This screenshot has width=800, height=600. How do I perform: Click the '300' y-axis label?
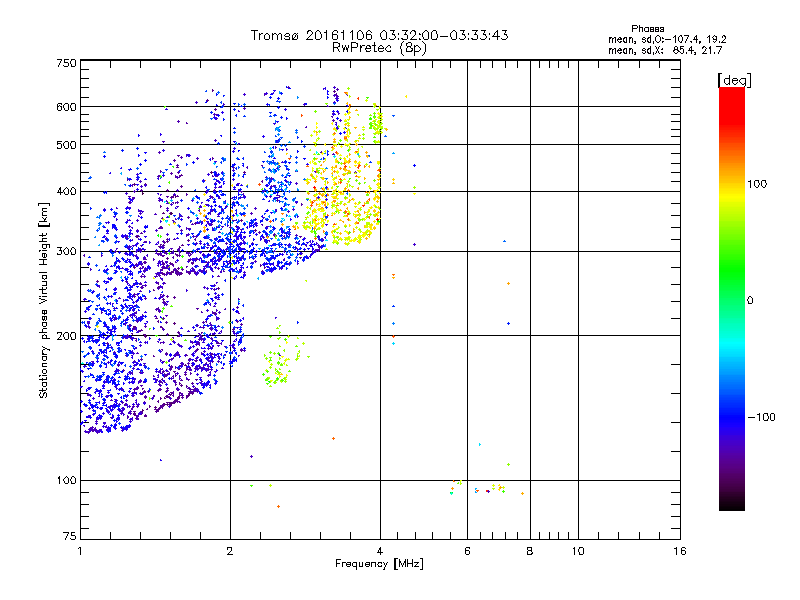[x=66, y=251]
